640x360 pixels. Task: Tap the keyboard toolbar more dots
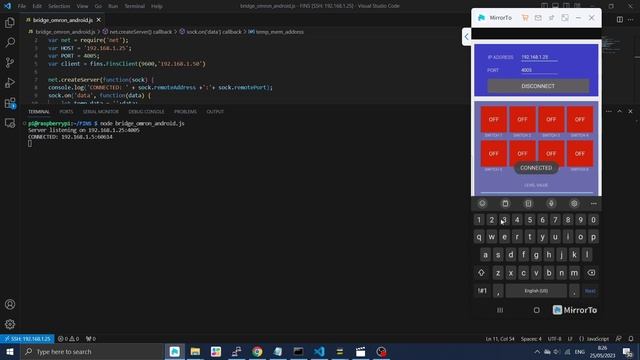click(593, 203)
